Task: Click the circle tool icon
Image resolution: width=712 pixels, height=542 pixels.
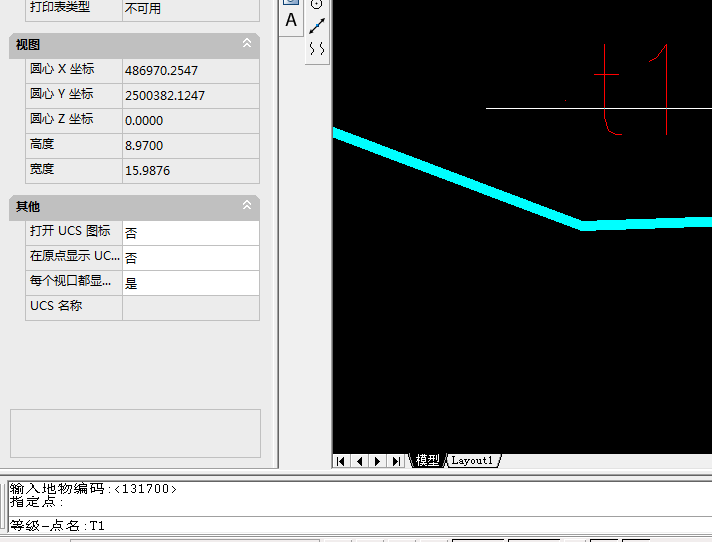Action: coord(317,5)
